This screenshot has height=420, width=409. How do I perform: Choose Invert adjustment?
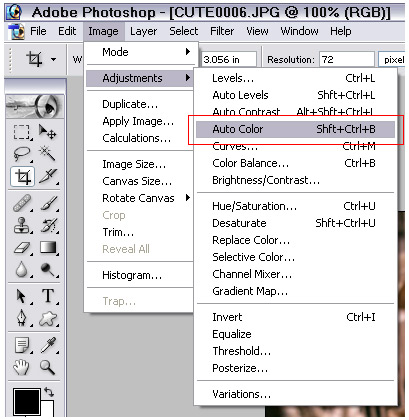click(x=295, y=317)
